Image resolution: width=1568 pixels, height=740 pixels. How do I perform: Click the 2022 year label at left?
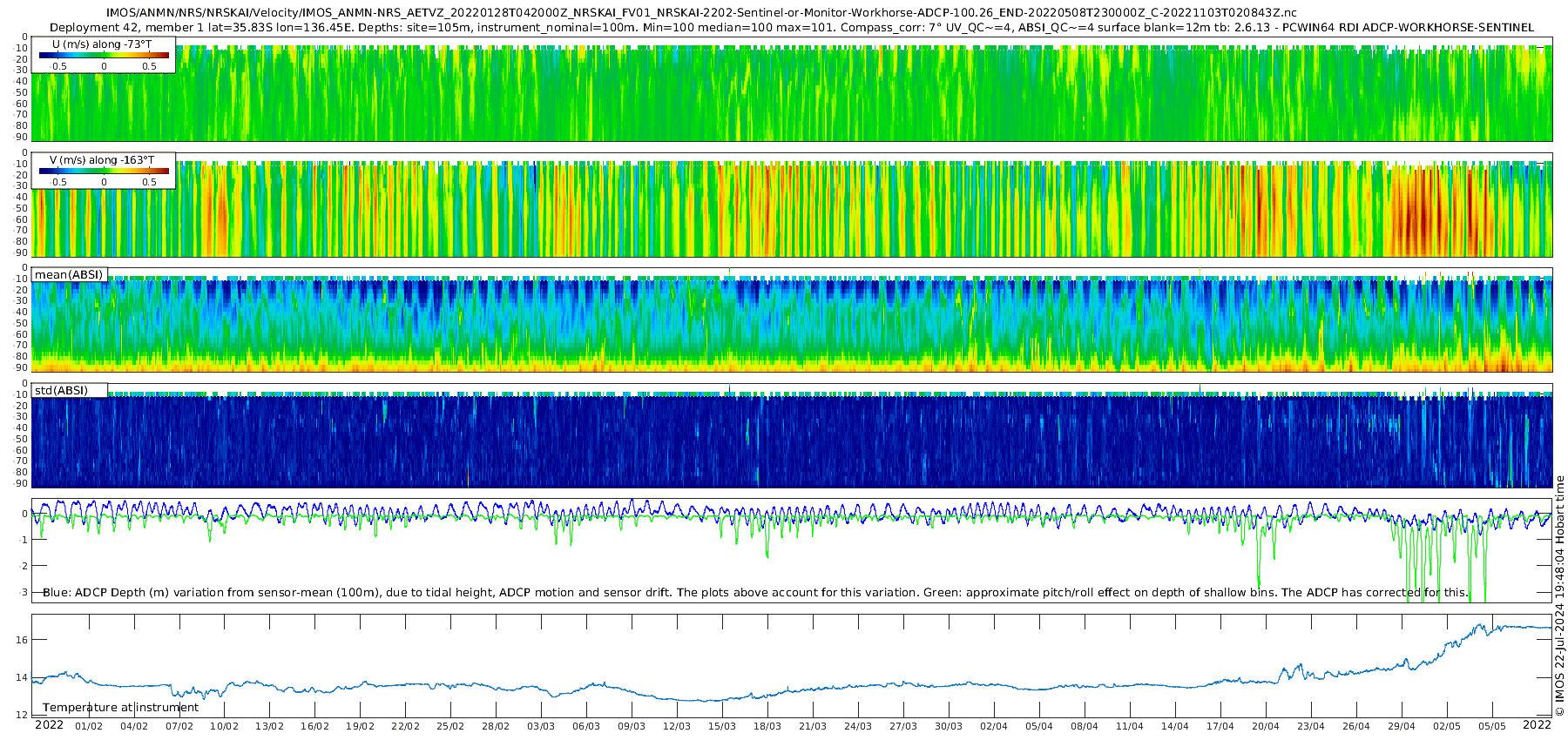pyautogui.click(x=49, y=725)
